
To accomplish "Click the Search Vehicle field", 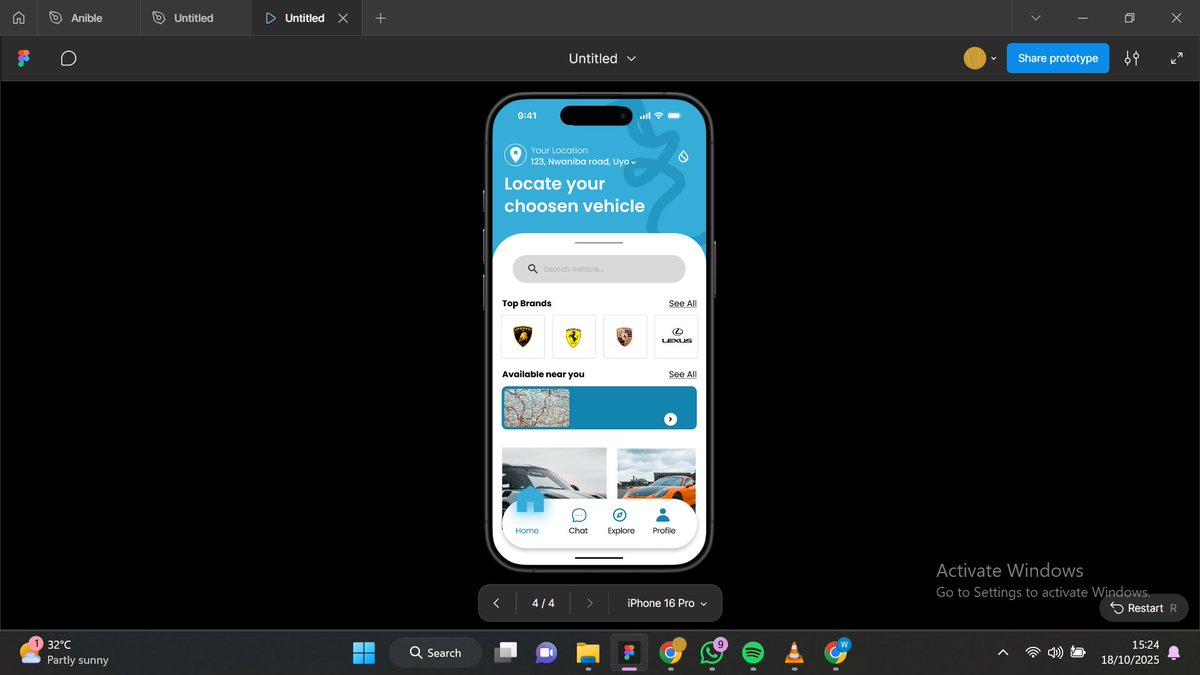I will 599,269.
